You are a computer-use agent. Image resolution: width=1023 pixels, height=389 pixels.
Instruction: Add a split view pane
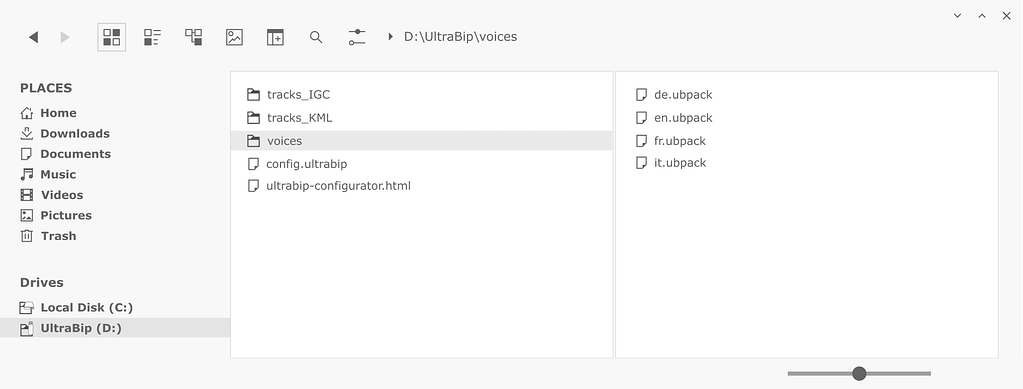275,37
